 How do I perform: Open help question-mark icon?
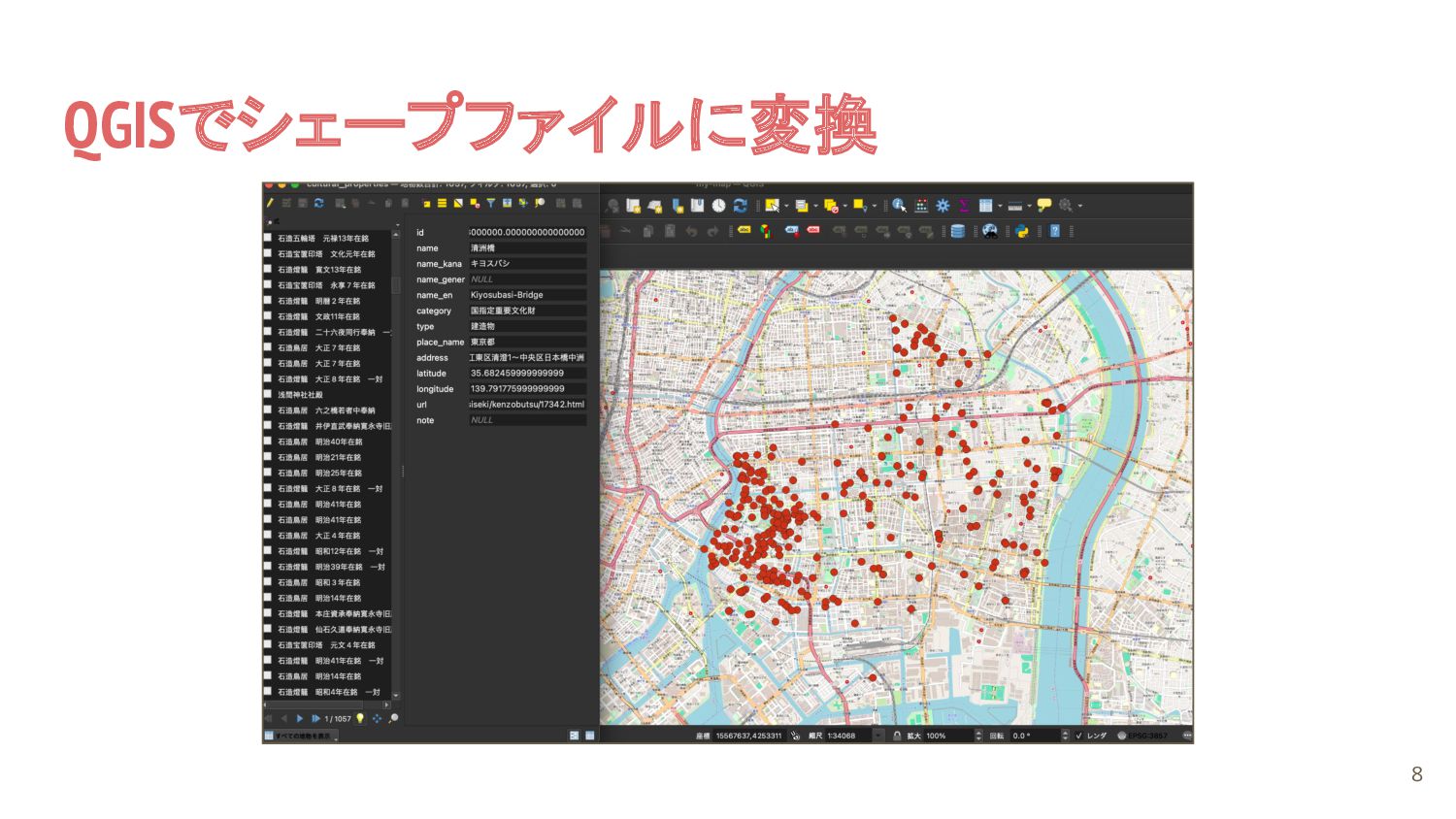[x=1054, y=231]
